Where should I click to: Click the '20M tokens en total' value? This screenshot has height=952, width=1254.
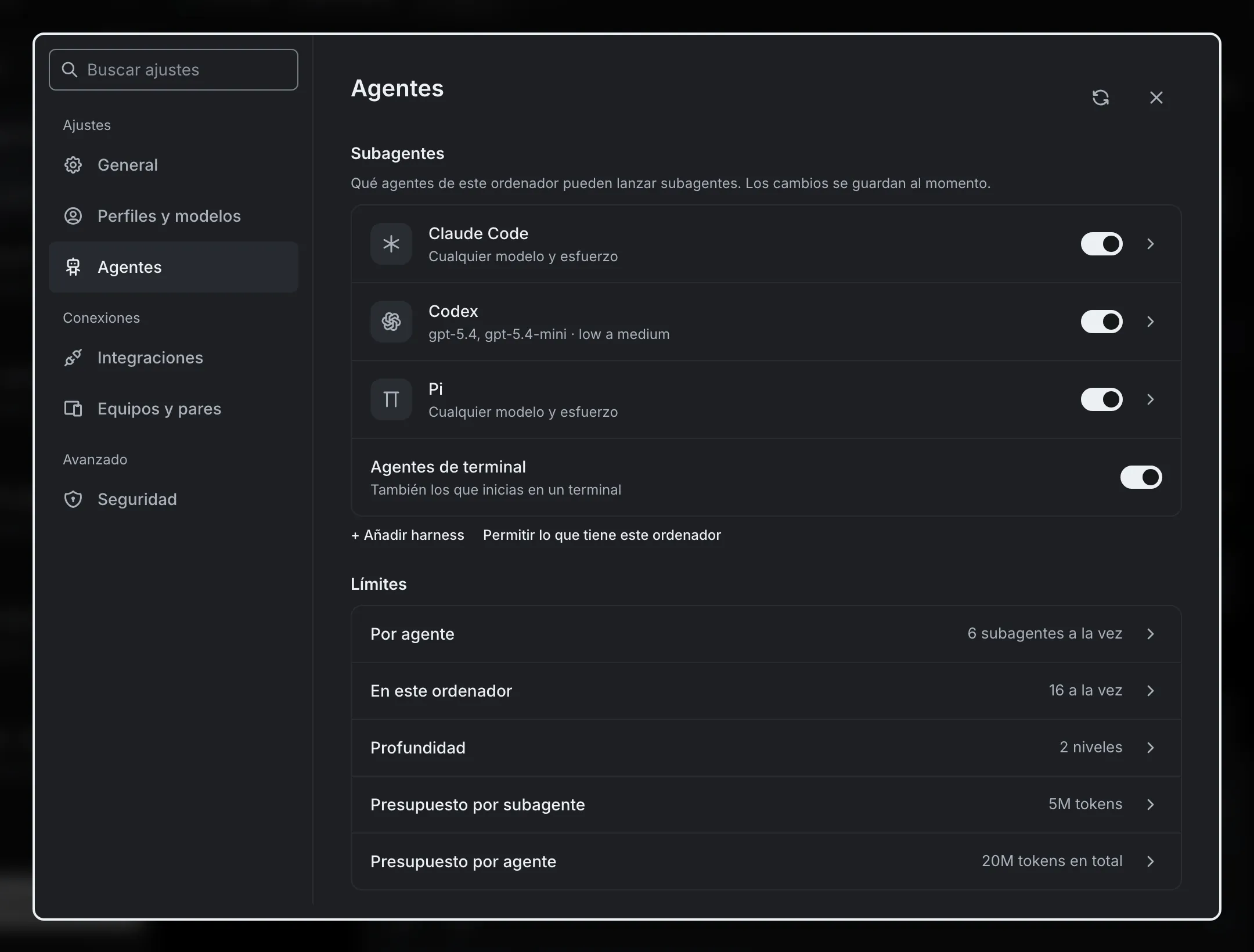(1052, 861)
